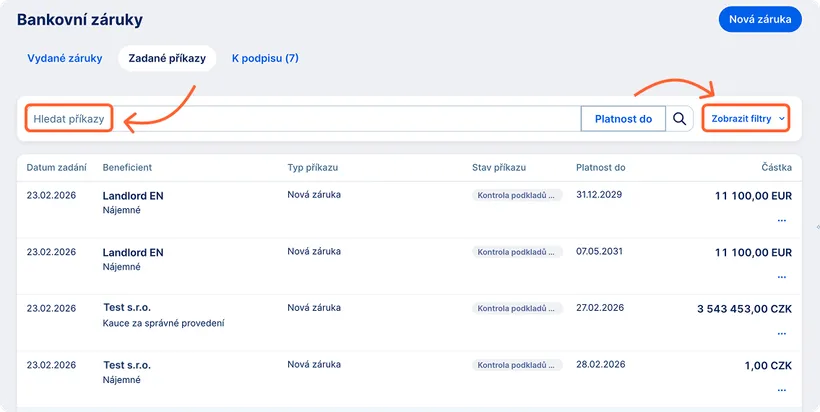Open Test s.r.o. Kauce za správné provedení order
Image resolution: width=820 pixels, height=412 pixels.
point(409,323)
